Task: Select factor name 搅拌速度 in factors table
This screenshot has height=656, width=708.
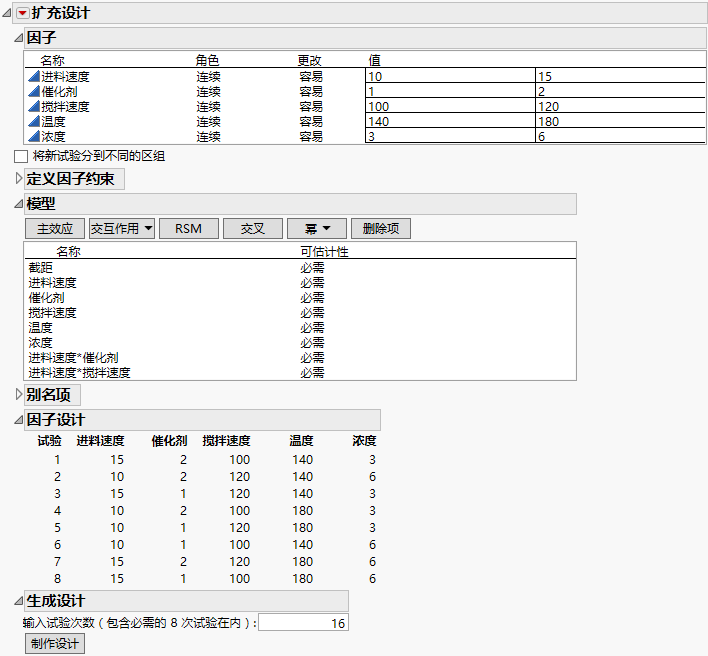Action: (x=65, y=107)
